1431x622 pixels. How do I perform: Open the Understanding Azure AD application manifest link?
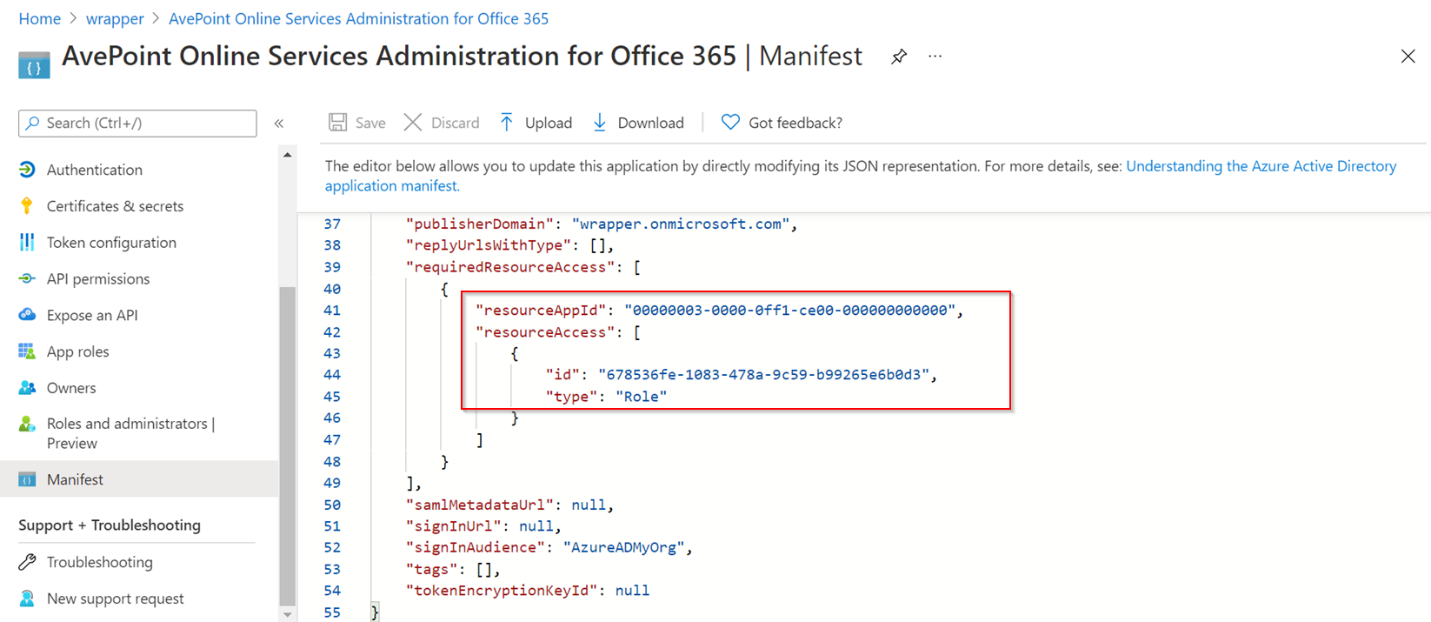(1260, 166)
